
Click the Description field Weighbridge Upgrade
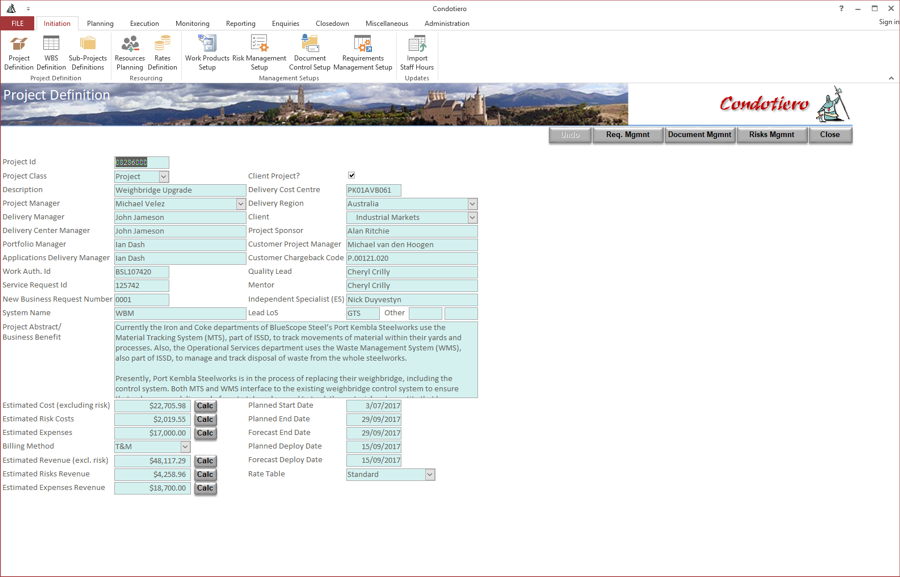click(x=180, y=190)
